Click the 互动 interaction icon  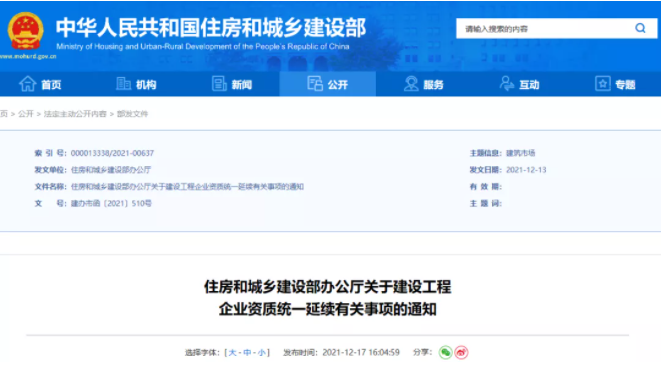[507, 84]
